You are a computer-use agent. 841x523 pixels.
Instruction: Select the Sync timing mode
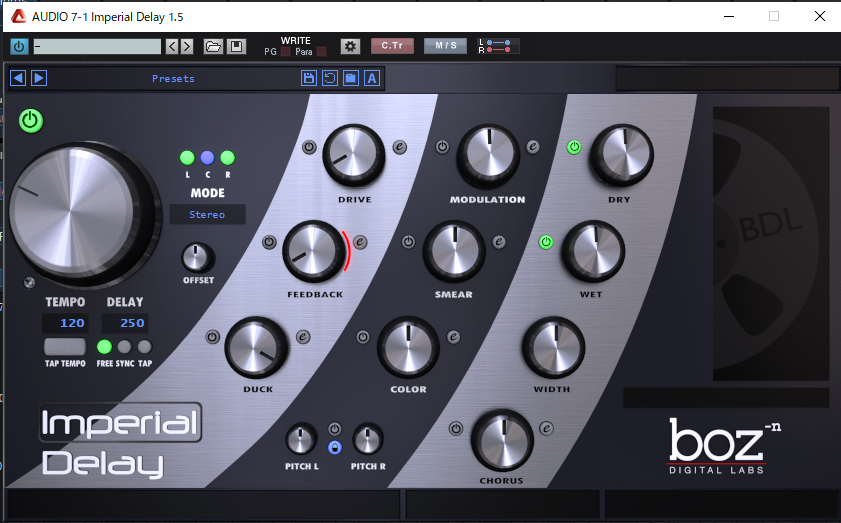(124, 347)
